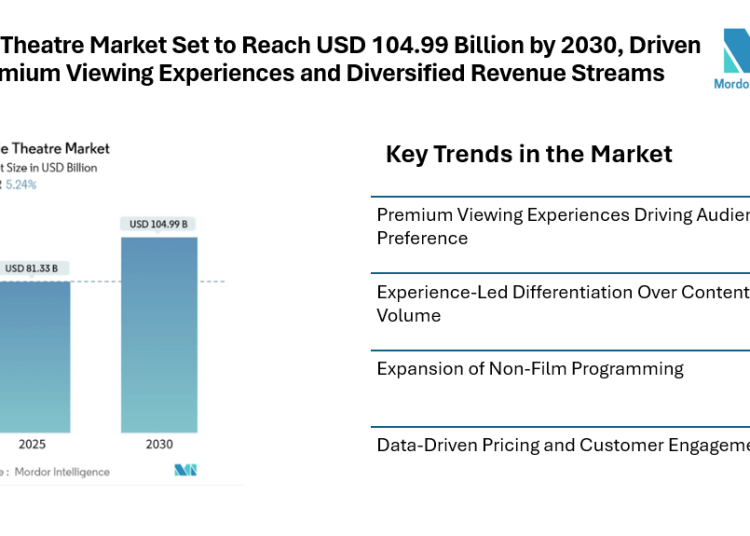Open the Experience-Led Differentiation trend item
Viewport: 750px width, 536px height.
pyautogui.click(x=562, y=303)
